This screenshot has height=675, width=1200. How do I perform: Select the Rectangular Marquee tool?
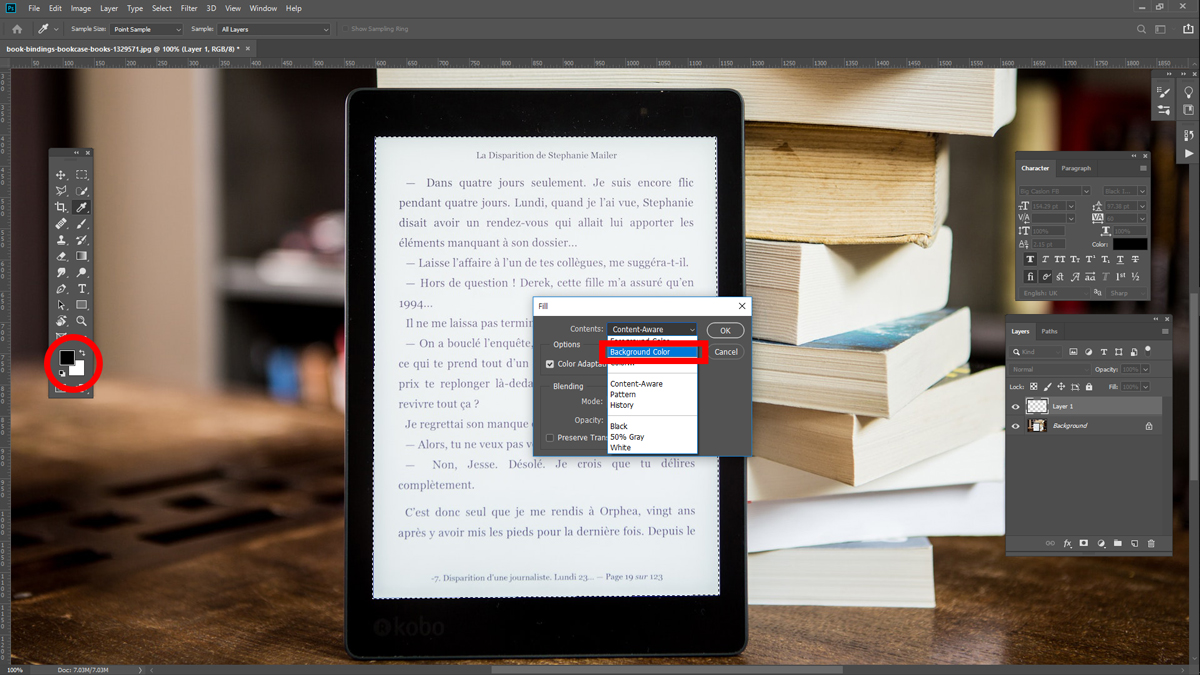pos(82,175)
